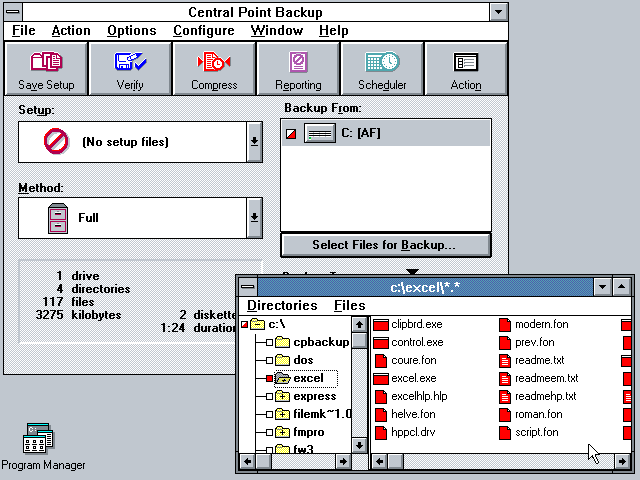Click file list scroll right arrow

tap(622, 462)
